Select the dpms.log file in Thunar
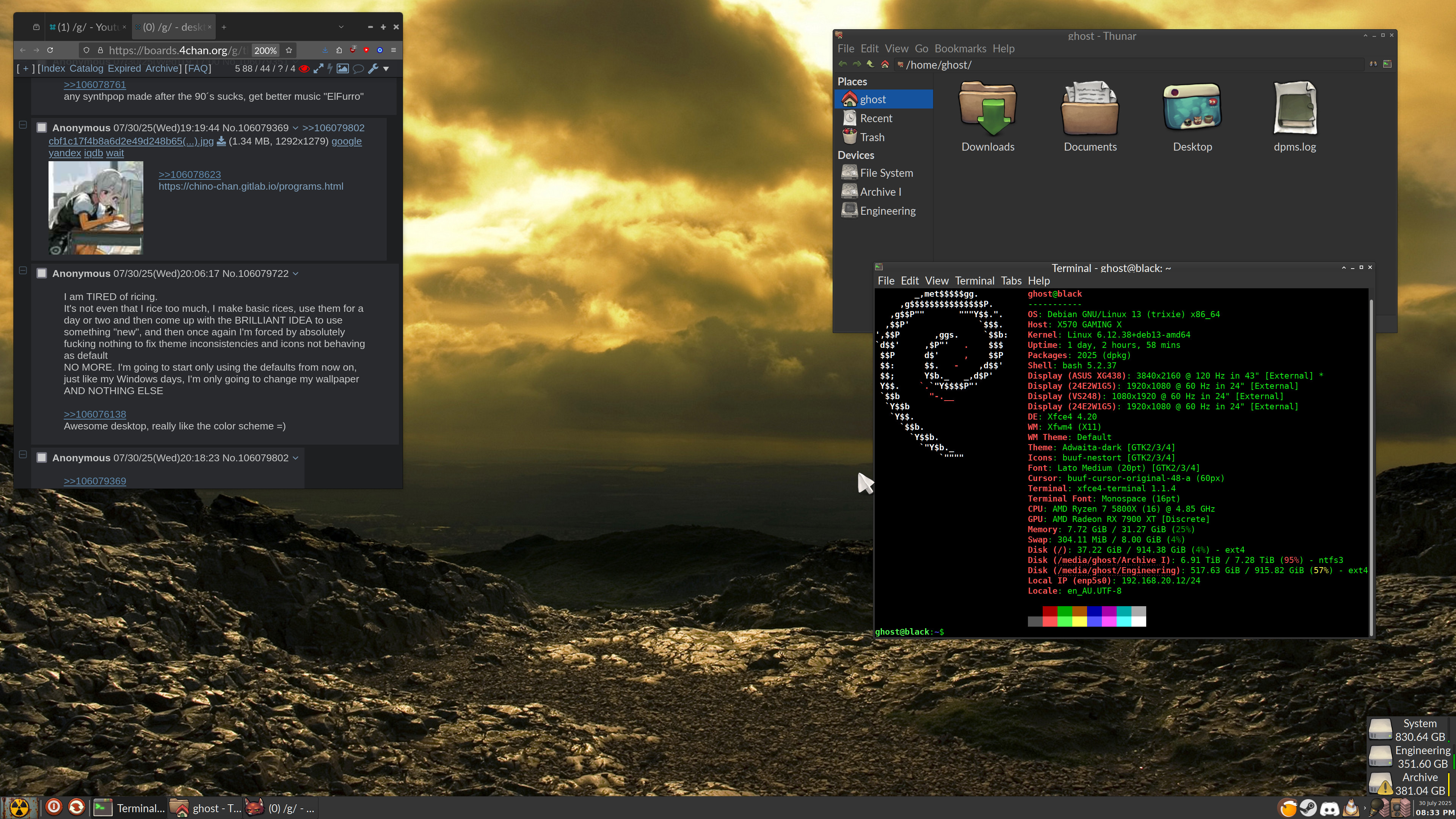This screenshot has width=1456, height=819. click(x=1294, y=108)
